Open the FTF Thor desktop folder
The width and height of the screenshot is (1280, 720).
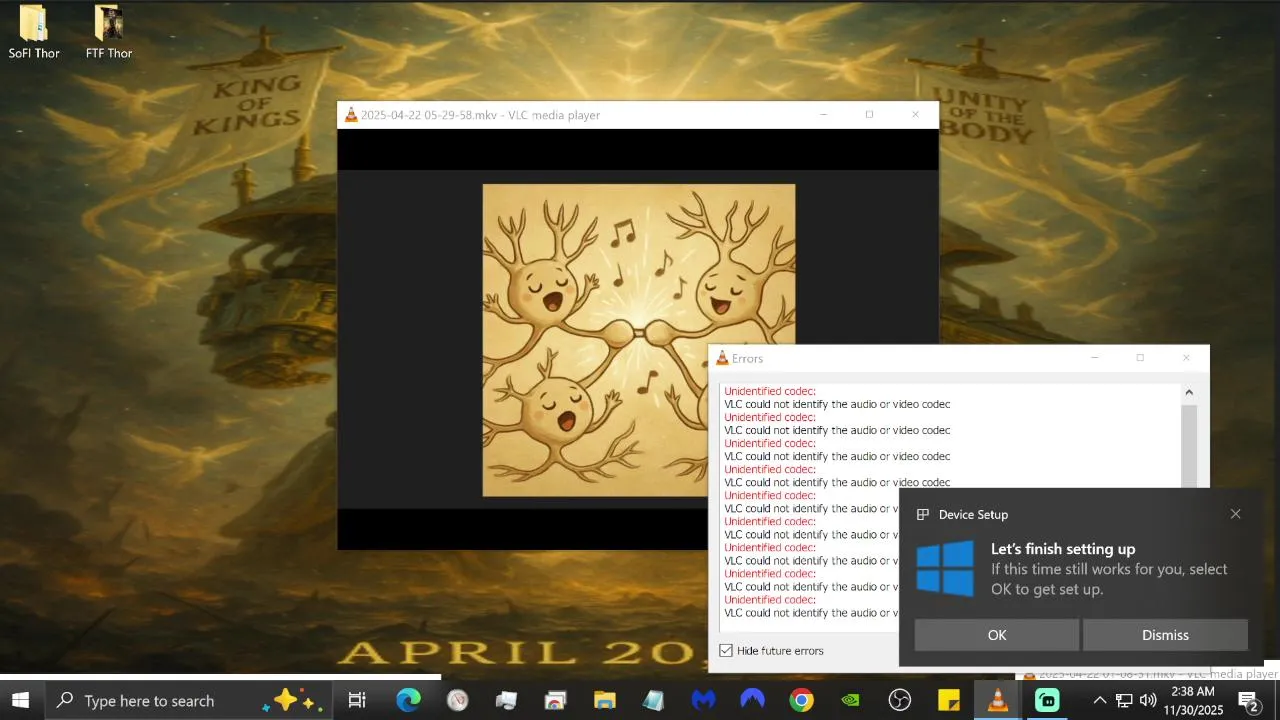[x=108, y=32]
